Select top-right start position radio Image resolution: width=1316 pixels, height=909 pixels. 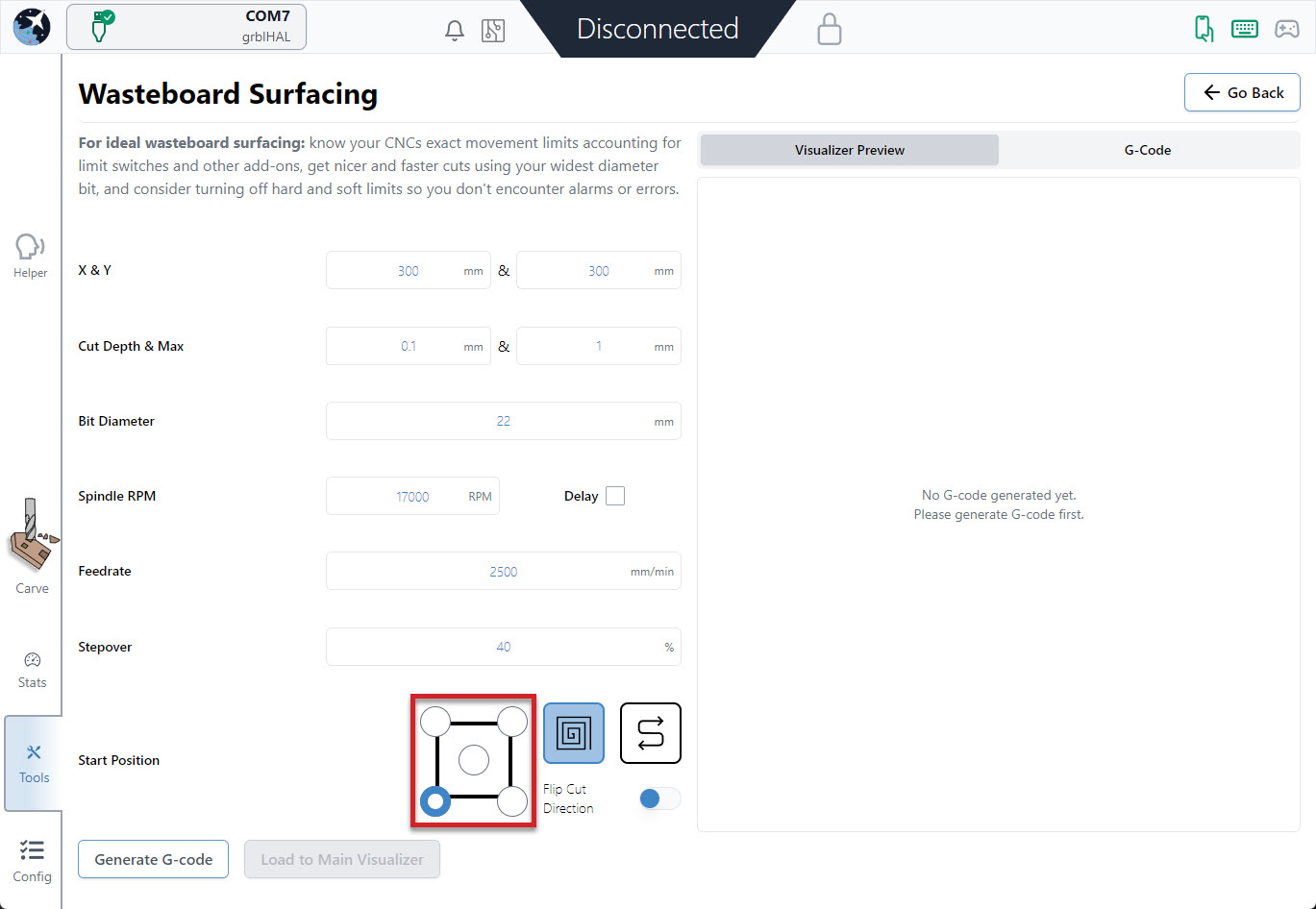512,722
